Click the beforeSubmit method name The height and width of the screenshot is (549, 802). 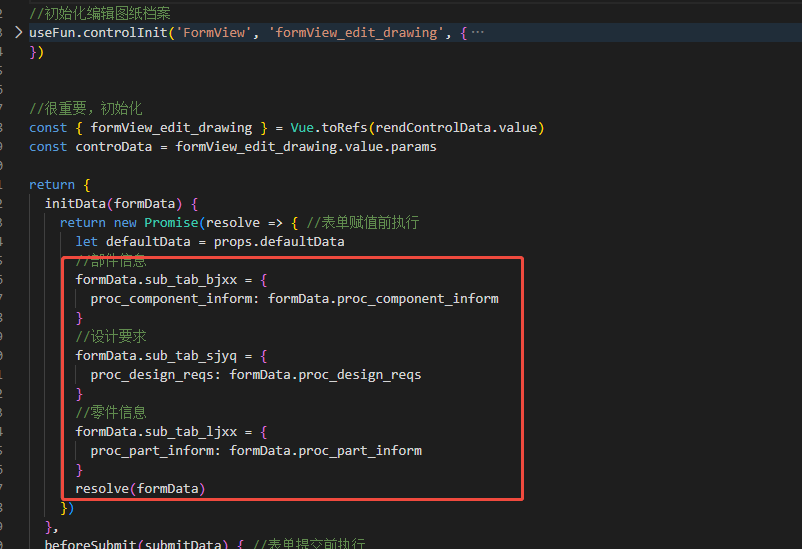(90, 544)
